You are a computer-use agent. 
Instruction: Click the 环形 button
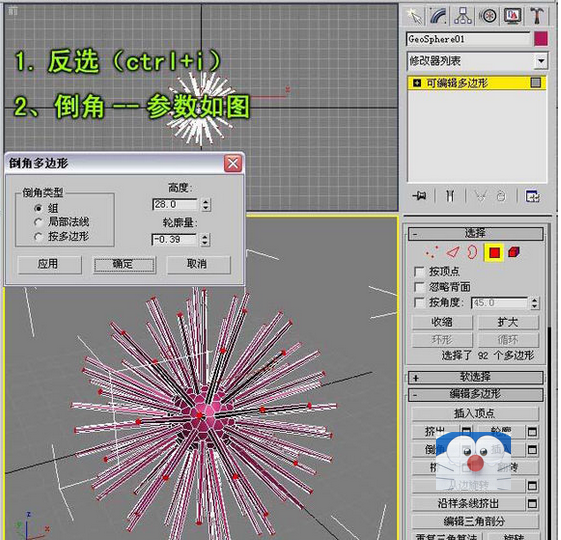[442, 340]
